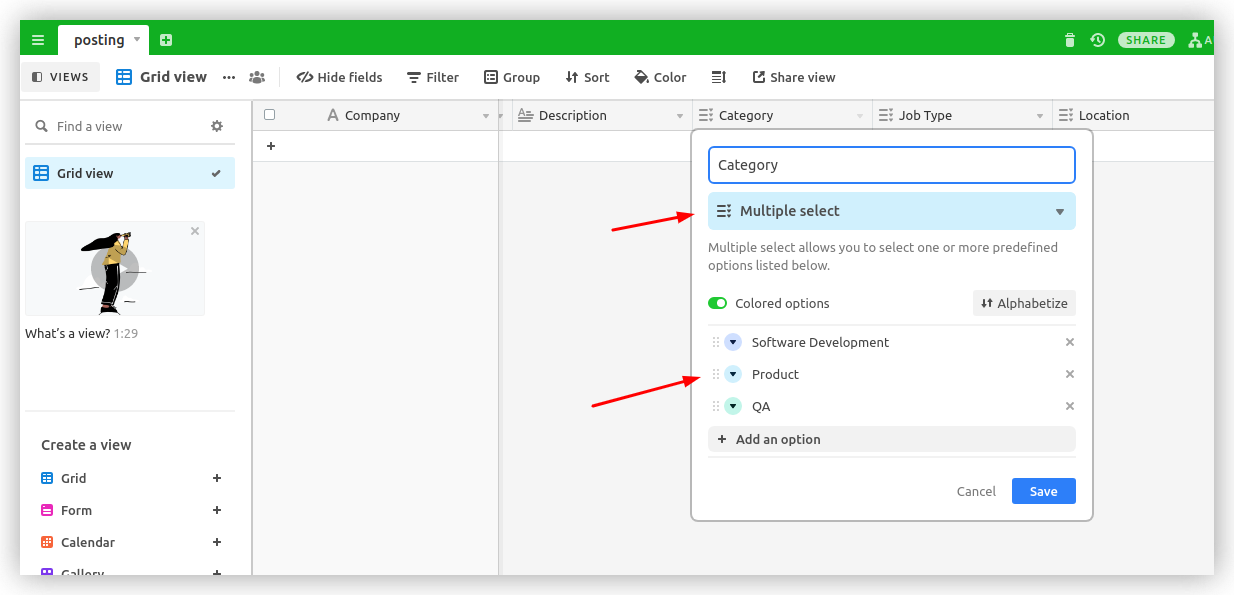The width and height of the screenshot is (1234, 595).
Task: Click the Find a view search field
Action: tap(115, 126)
